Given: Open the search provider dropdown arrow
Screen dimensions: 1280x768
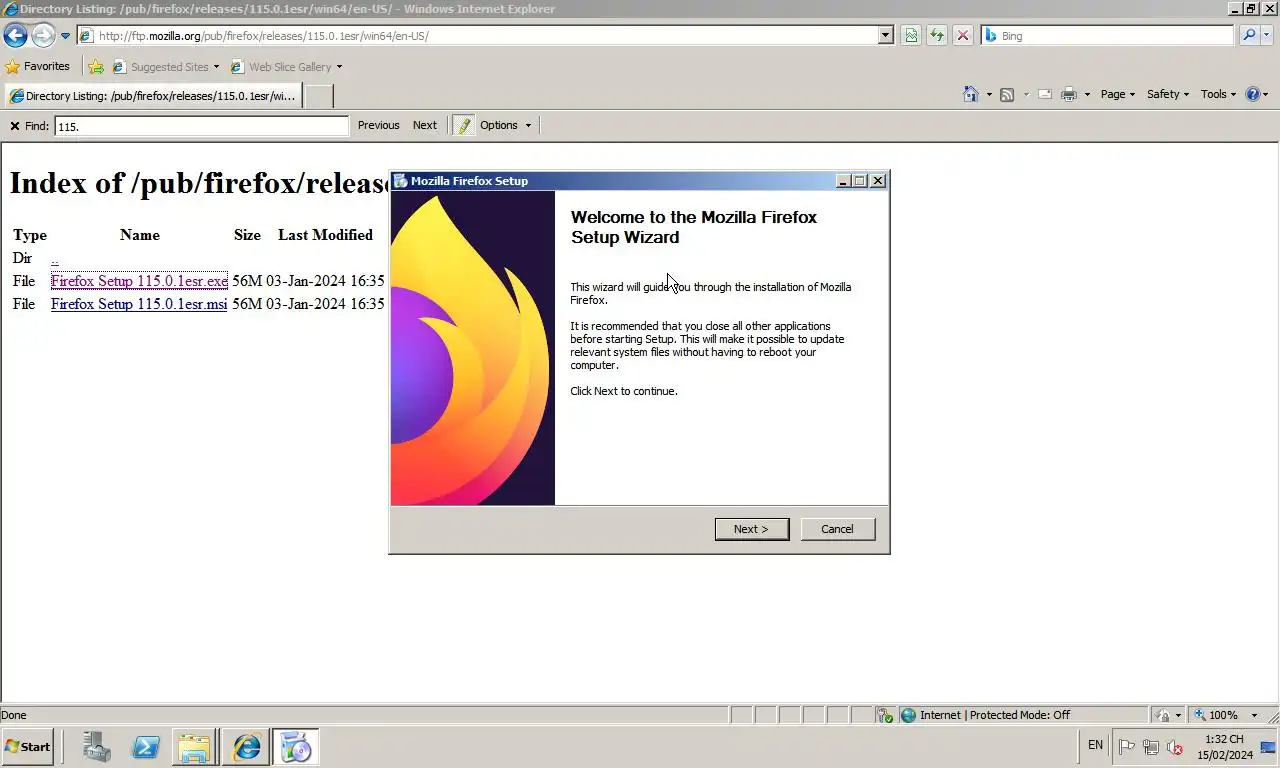Looking at the screenshot, I should point(1268,35).
